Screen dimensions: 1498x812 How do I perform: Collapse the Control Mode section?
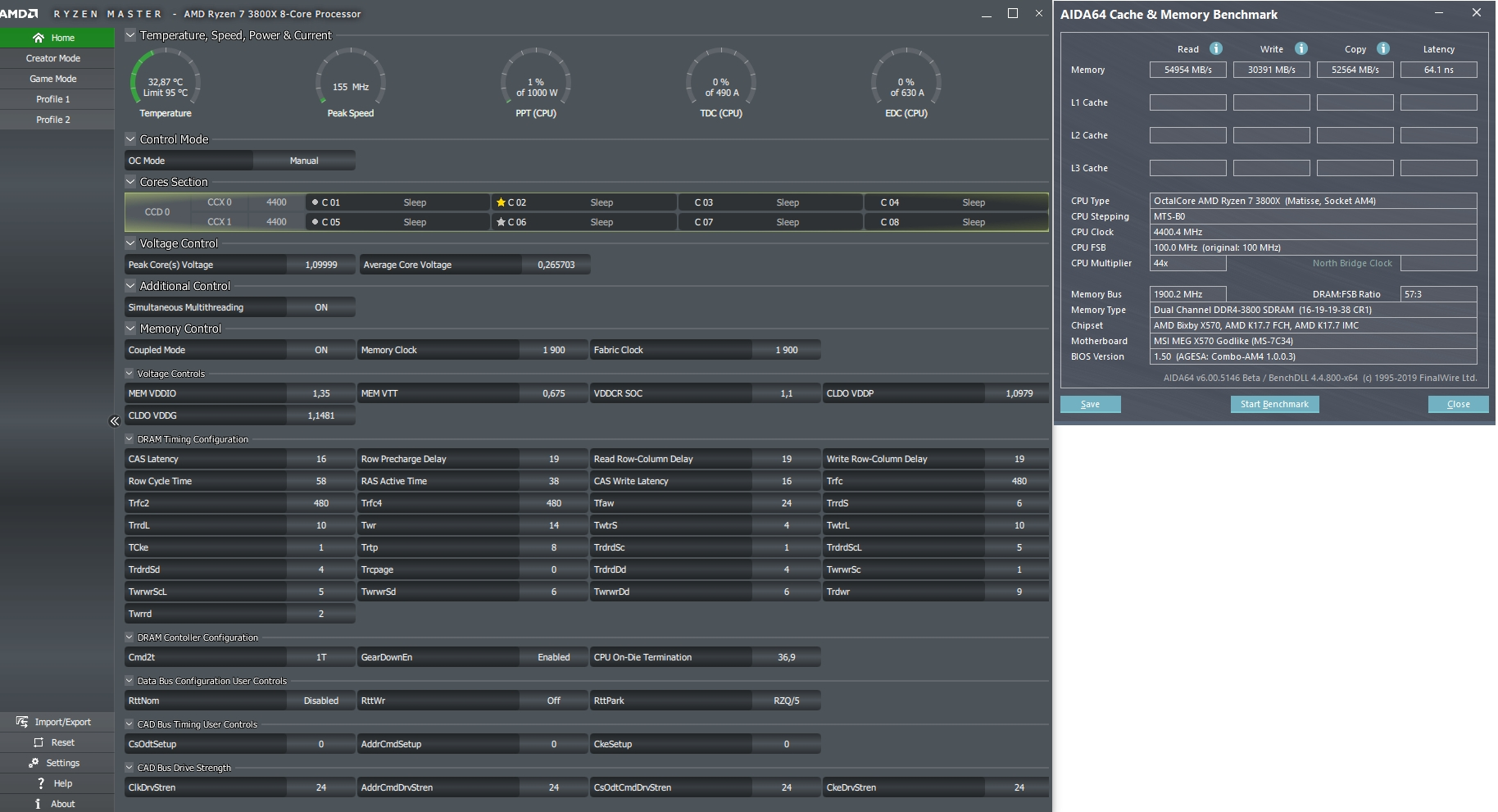[x=130, y=139]
